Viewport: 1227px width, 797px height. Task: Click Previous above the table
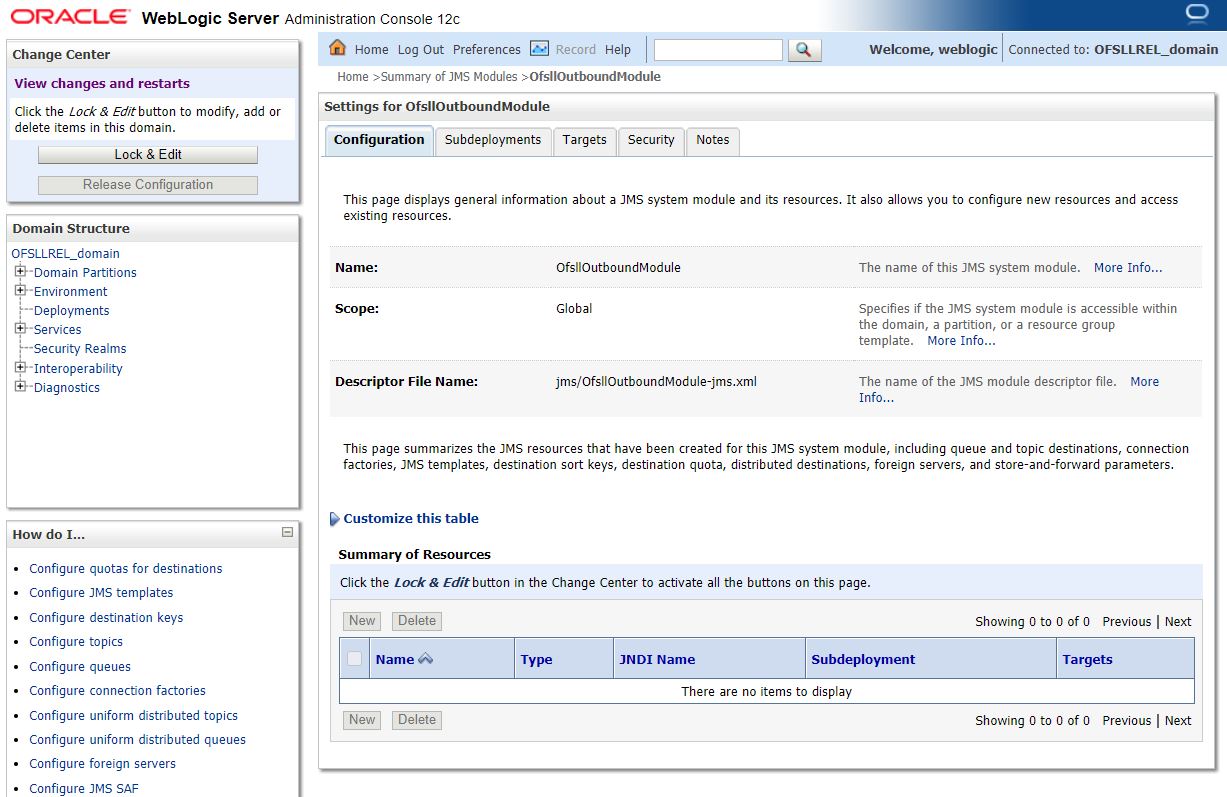[x=1127, y=621]
